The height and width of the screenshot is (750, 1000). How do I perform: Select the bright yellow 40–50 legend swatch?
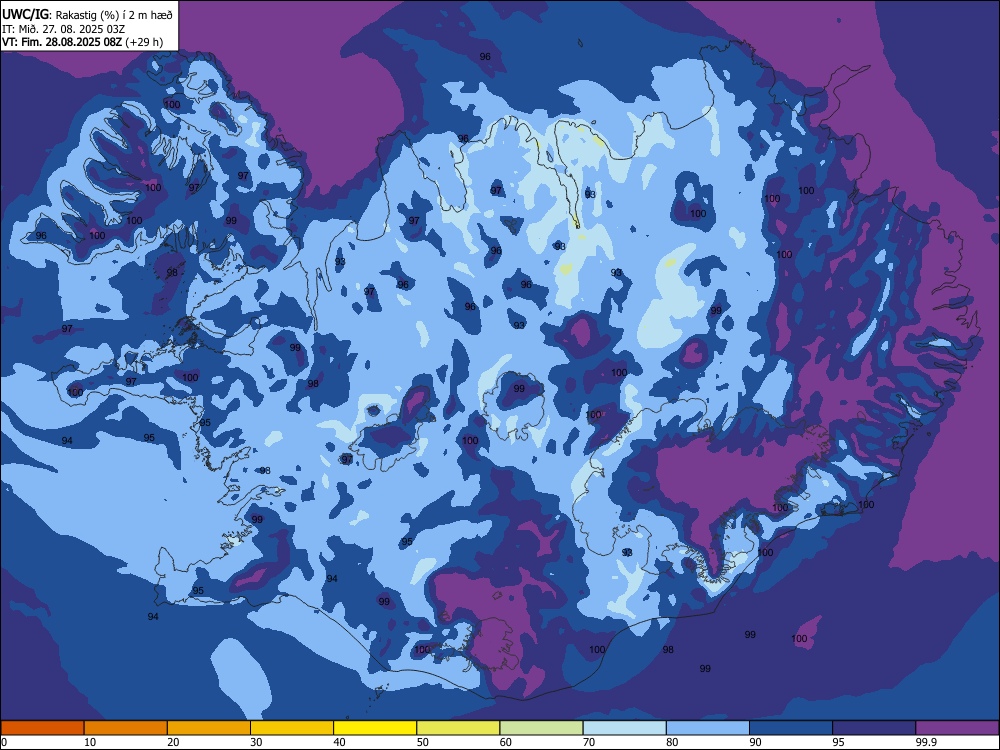375,728
